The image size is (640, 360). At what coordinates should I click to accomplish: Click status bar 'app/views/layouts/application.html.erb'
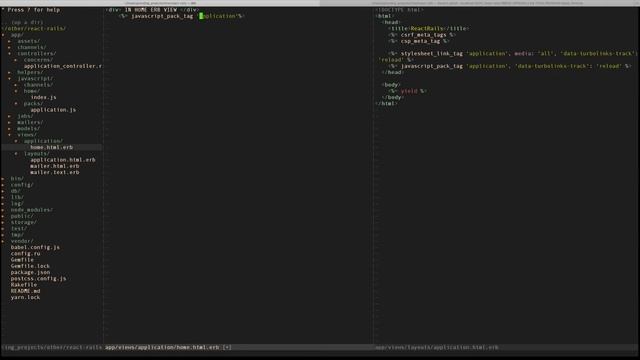[437, 347]
